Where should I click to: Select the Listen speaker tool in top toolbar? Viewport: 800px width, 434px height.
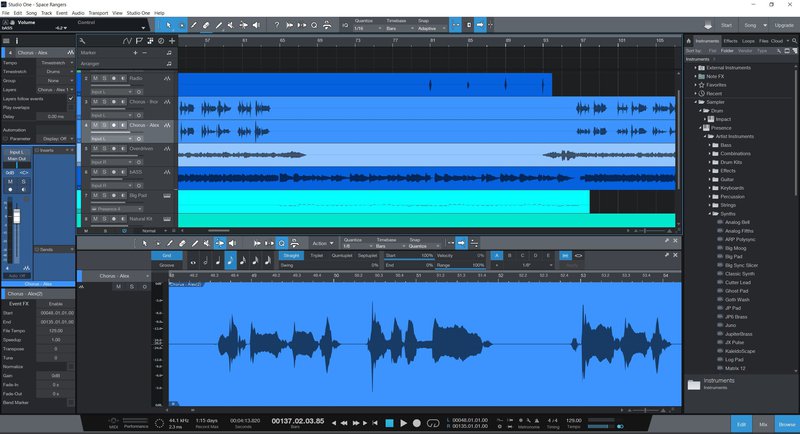pos(256,25)
